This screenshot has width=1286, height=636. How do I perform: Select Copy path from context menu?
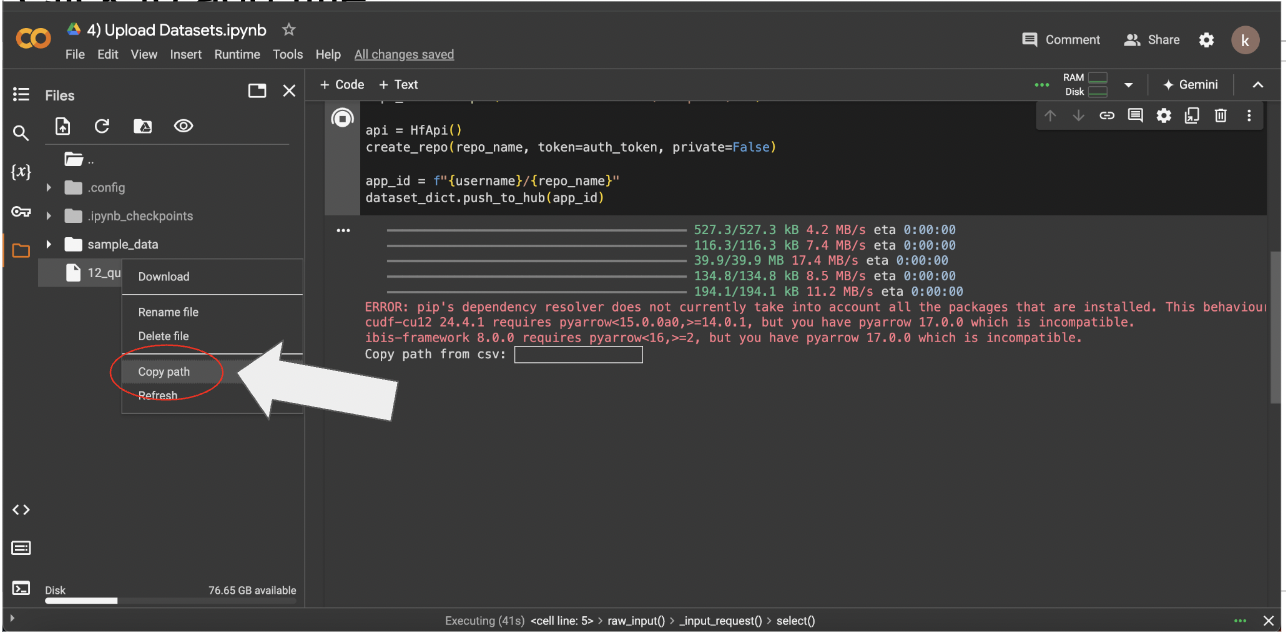(x=164, y=372)
